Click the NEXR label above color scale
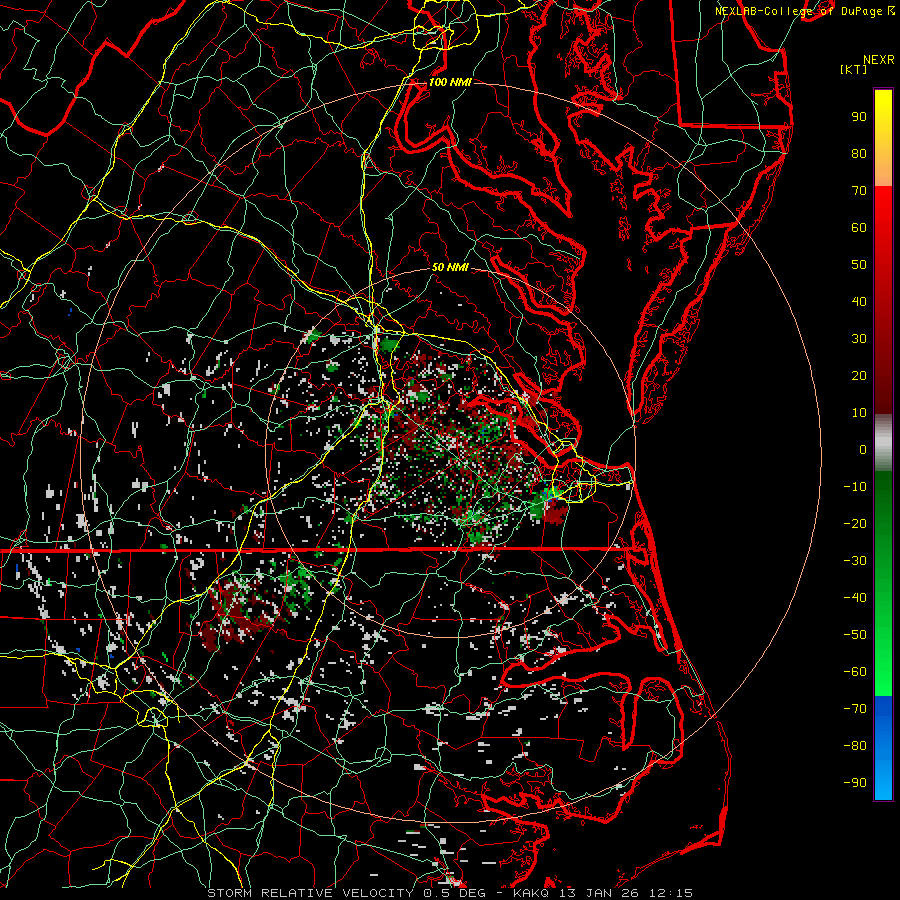 click(x=879, y=60)
